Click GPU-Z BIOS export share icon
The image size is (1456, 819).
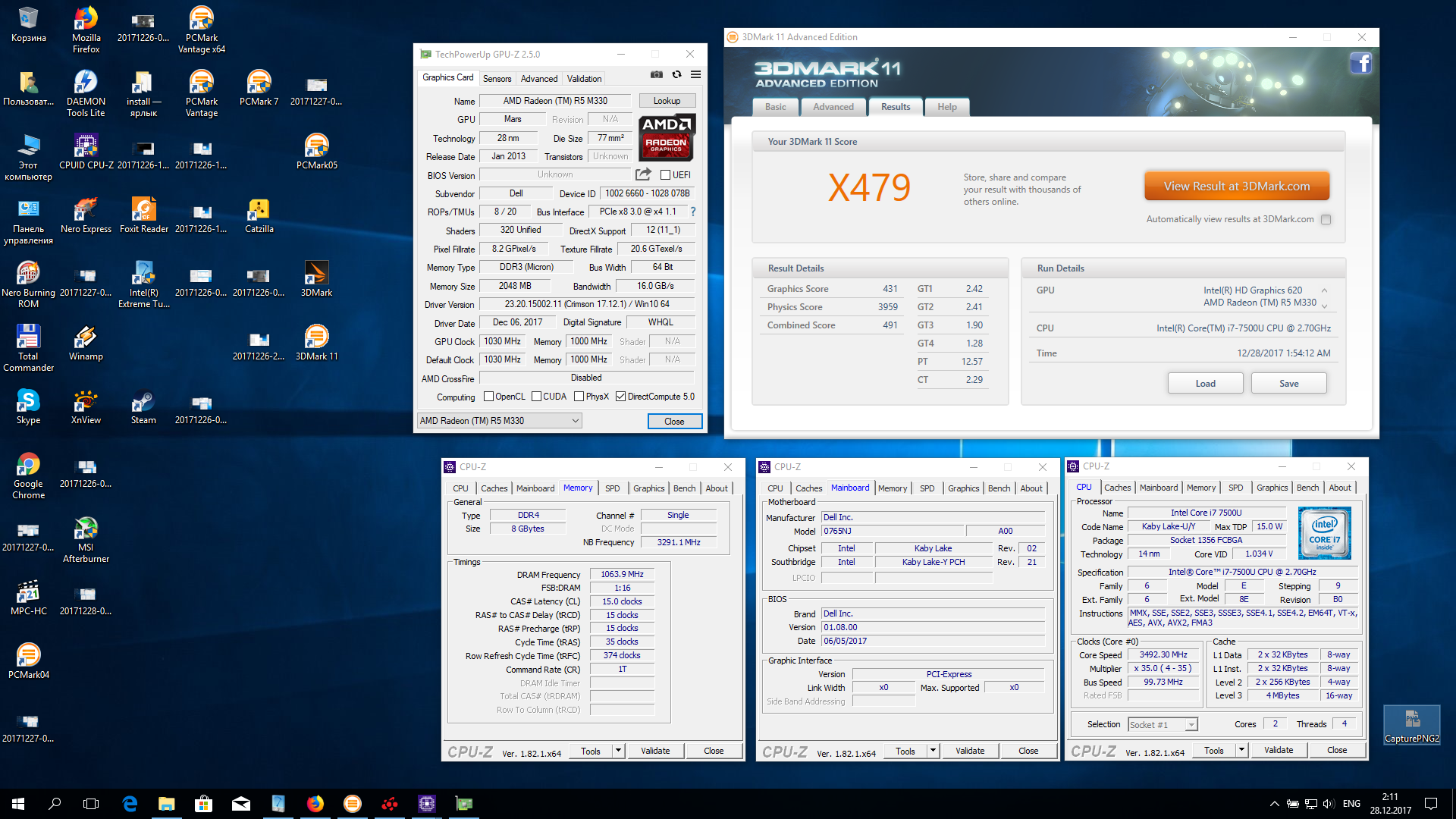643,174
